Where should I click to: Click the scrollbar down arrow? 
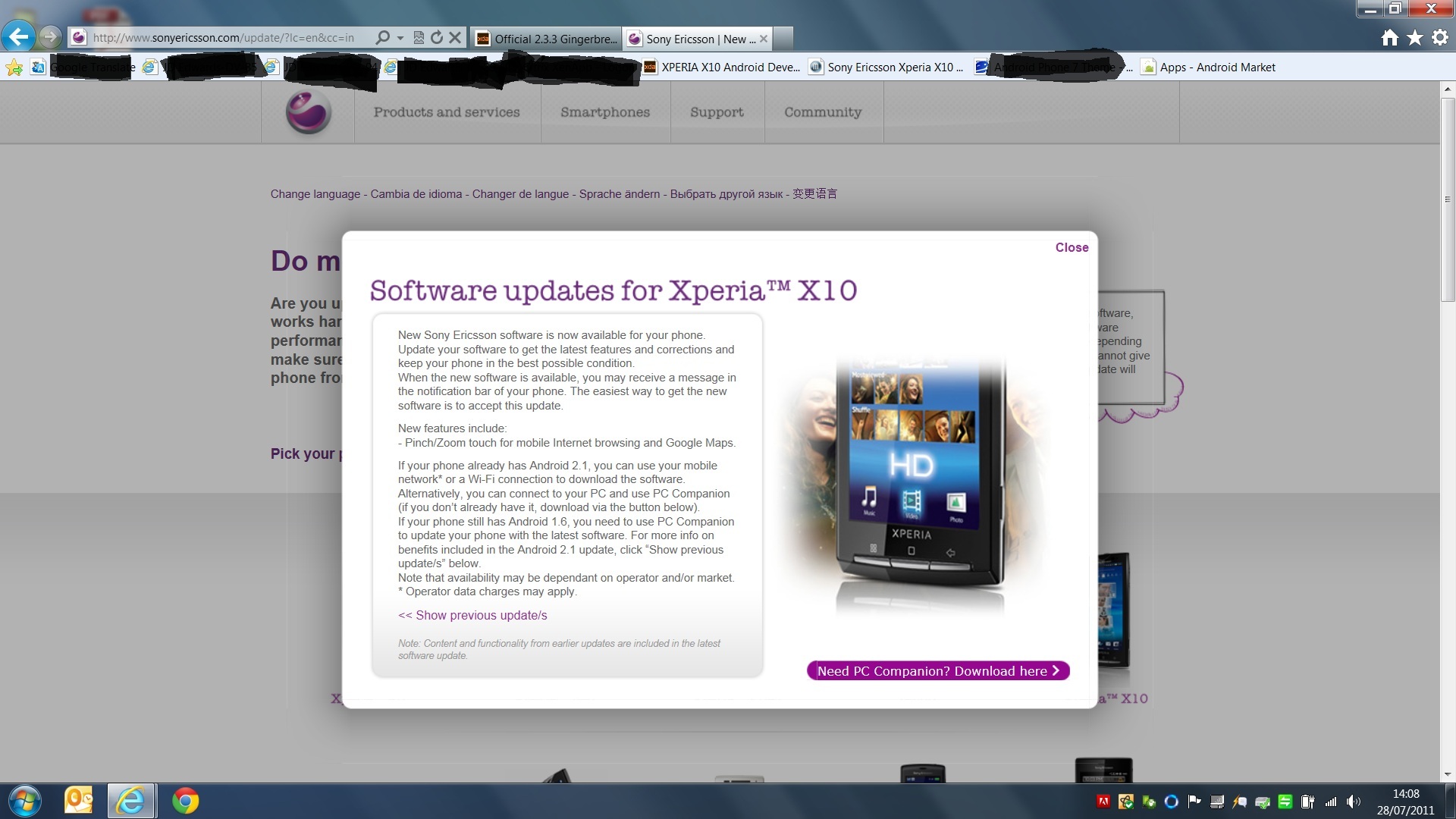[1448, 774]
